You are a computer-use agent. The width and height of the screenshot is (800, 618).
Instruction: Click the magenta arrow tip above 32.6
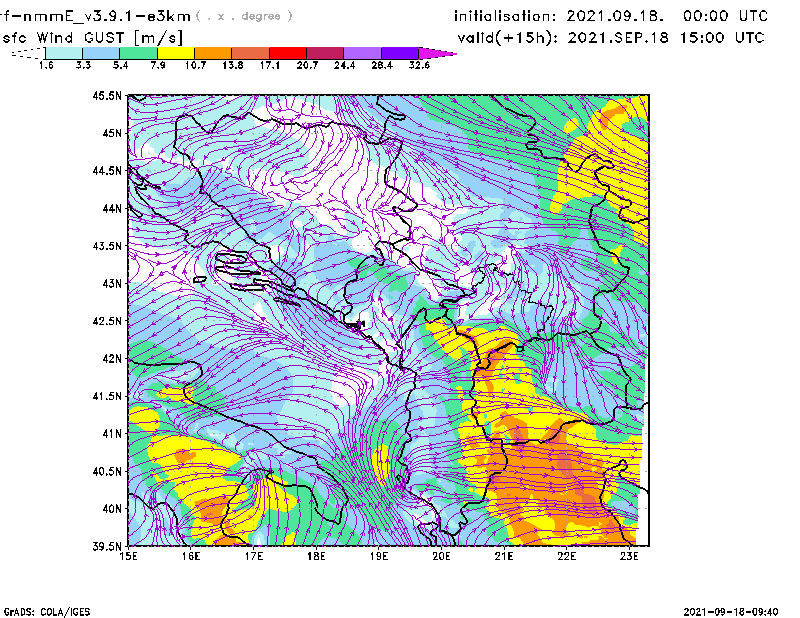pos(437,53)
